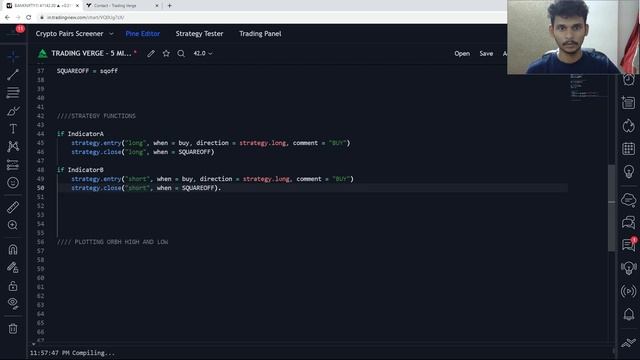
Task: Open the lightbulb streams icon with signal
Action: pyautogui.click(x=629, y=268)
